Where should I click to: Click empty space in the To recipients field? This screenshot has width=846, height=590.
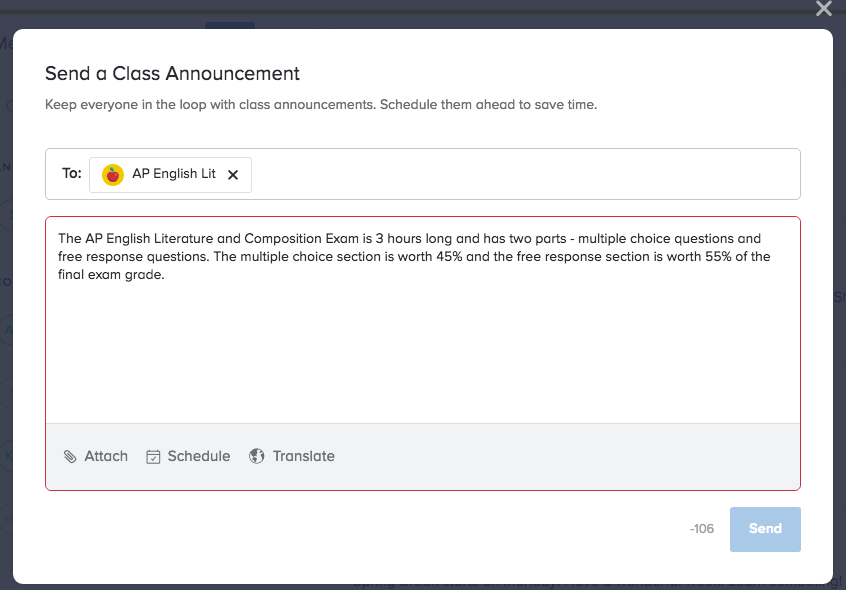(520, 174)
